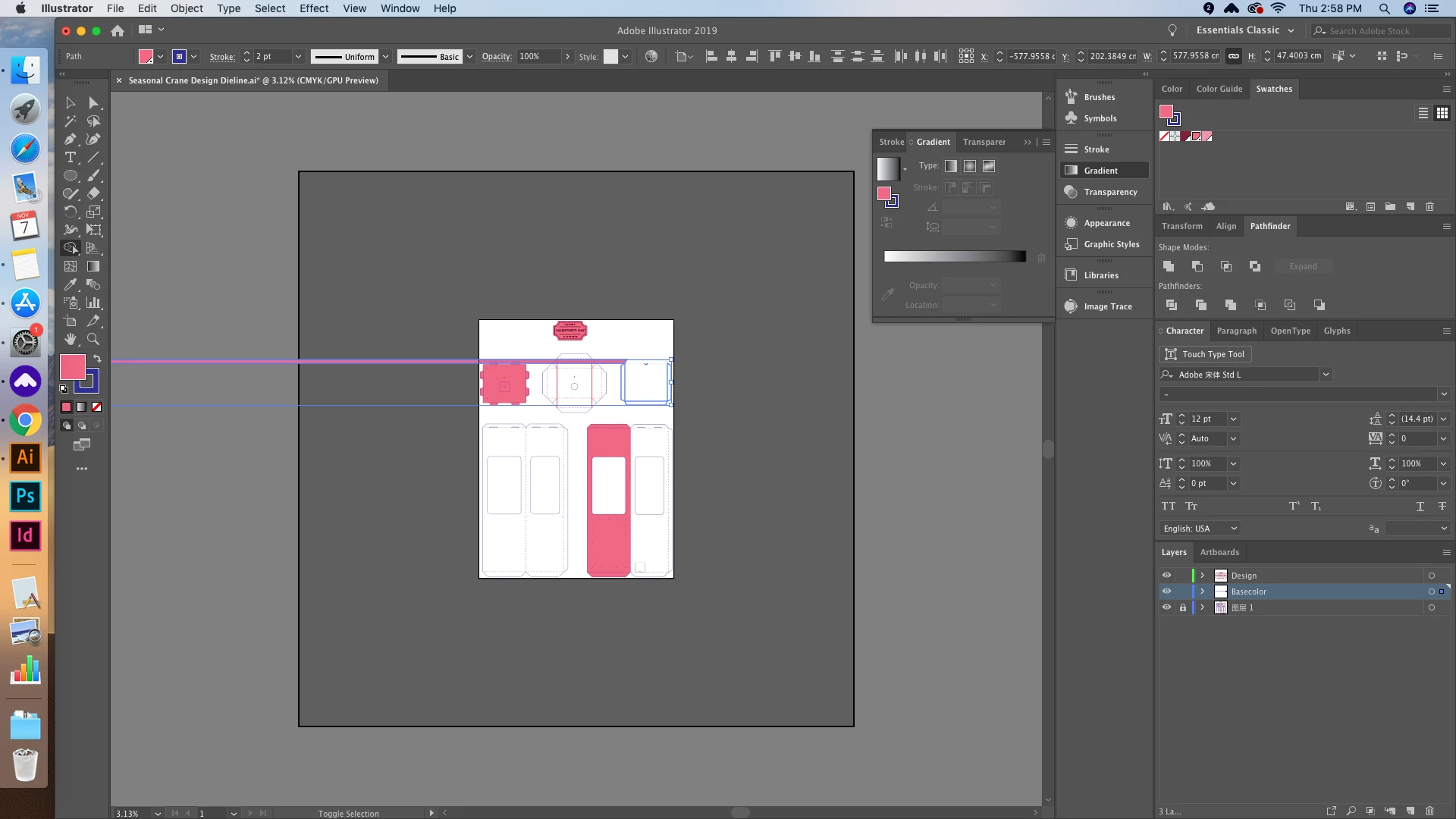Screen dimensions: 1456x819
Task: Select the Zoom tool
Action: [93, 340]
